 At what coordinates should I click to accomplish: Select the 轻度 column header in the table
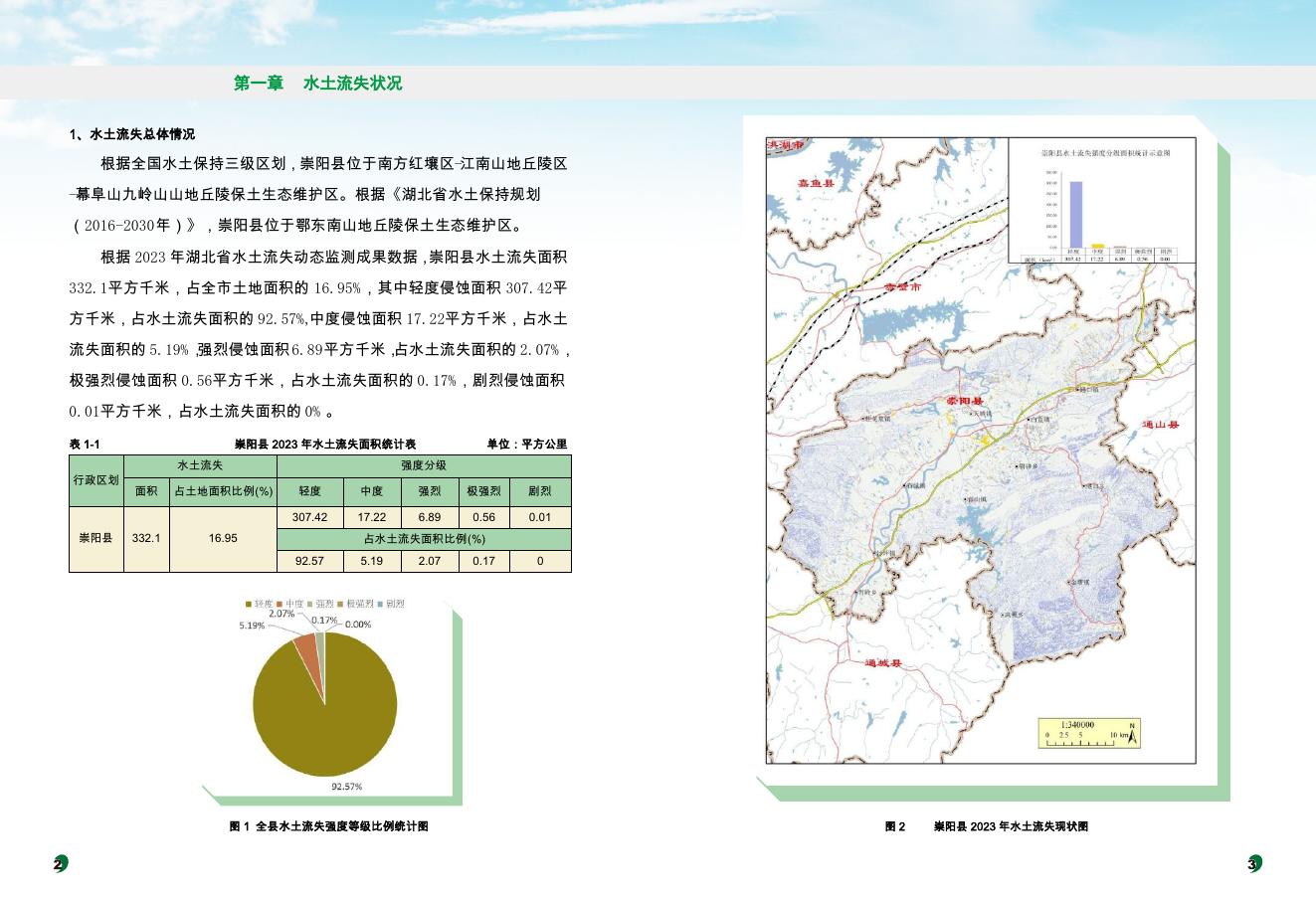310,491
